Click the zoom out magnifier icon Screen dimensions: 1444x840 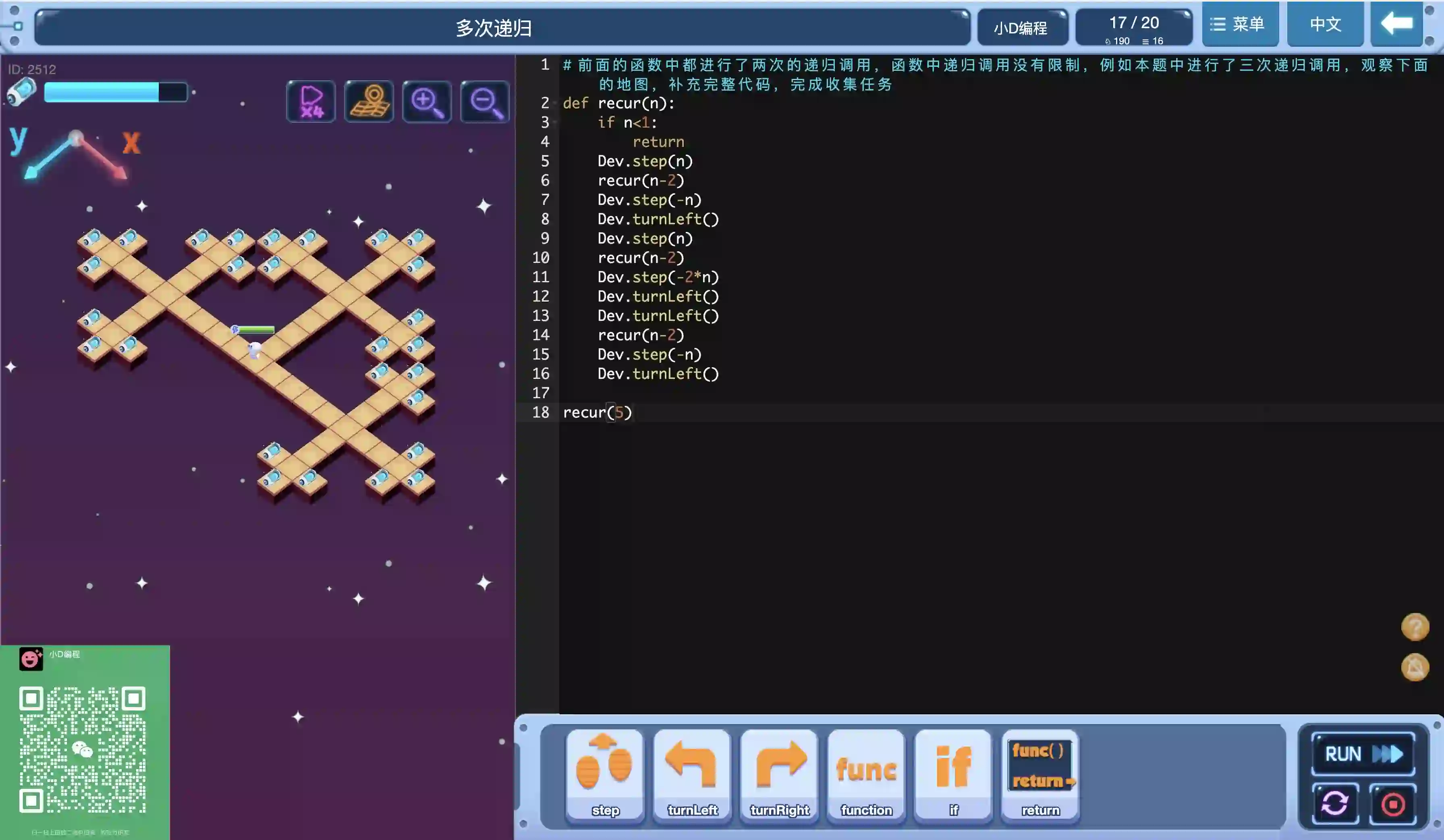pyautogui.click(x=485, y=102)
